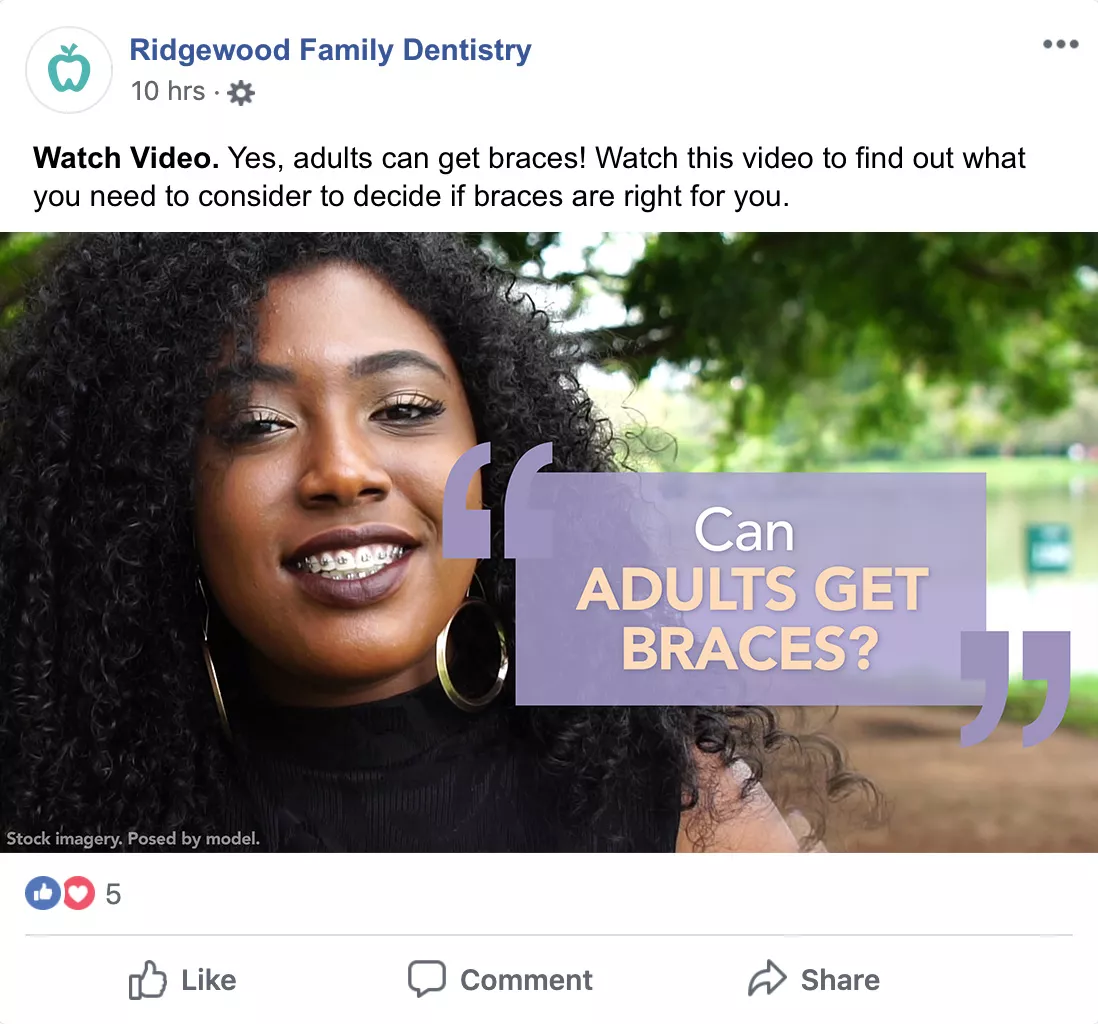Open the three-dot post options menu

(1061, 44)
